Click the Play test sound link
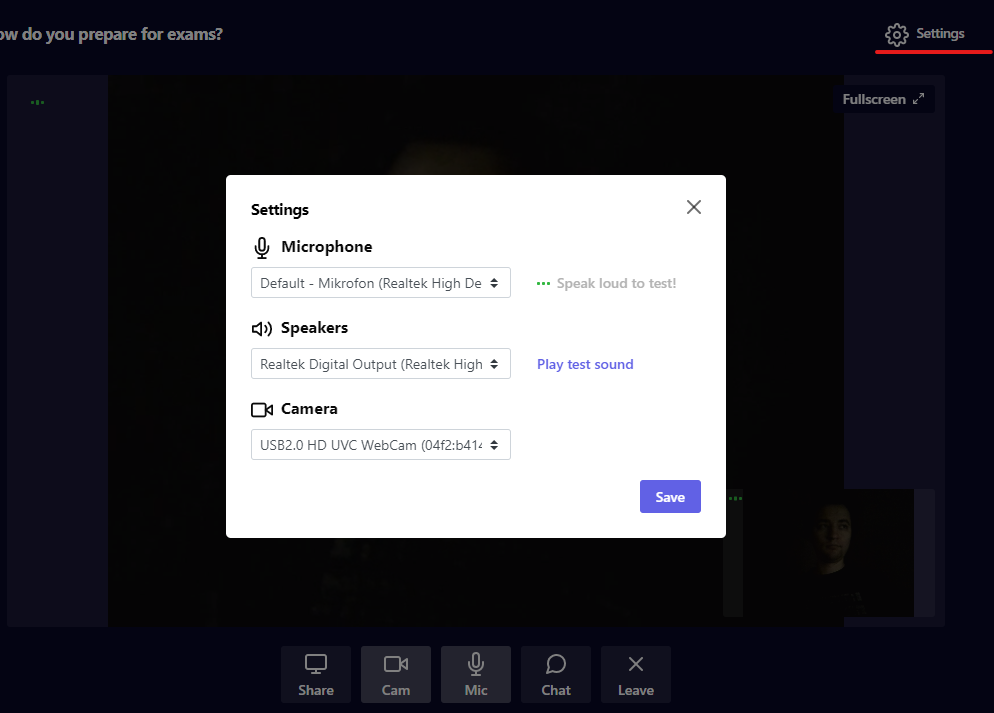Viewport: 994px width, 713px height. coord(585,364)
